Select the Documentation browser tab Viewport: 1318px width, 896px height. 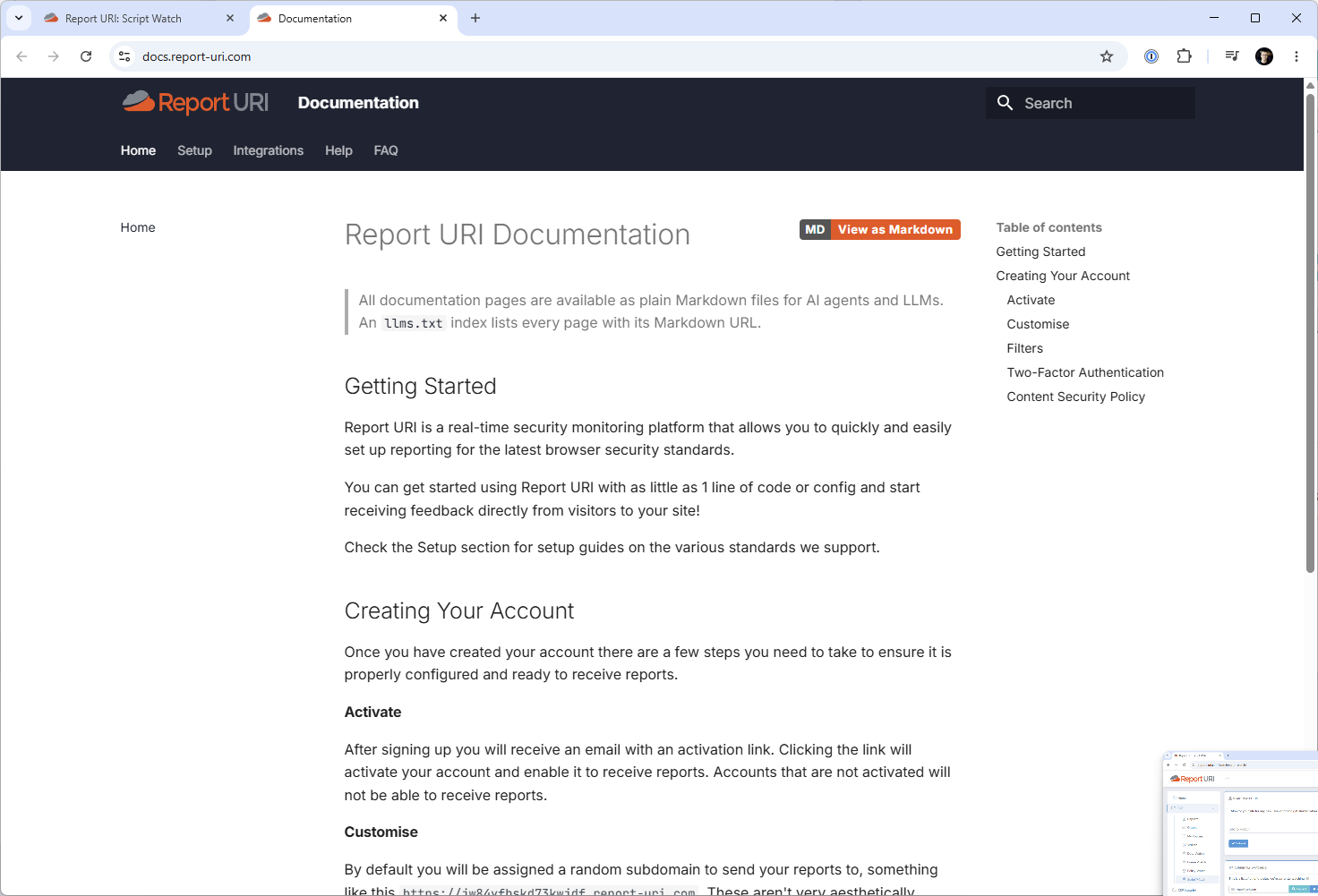(x=353, y=18)
